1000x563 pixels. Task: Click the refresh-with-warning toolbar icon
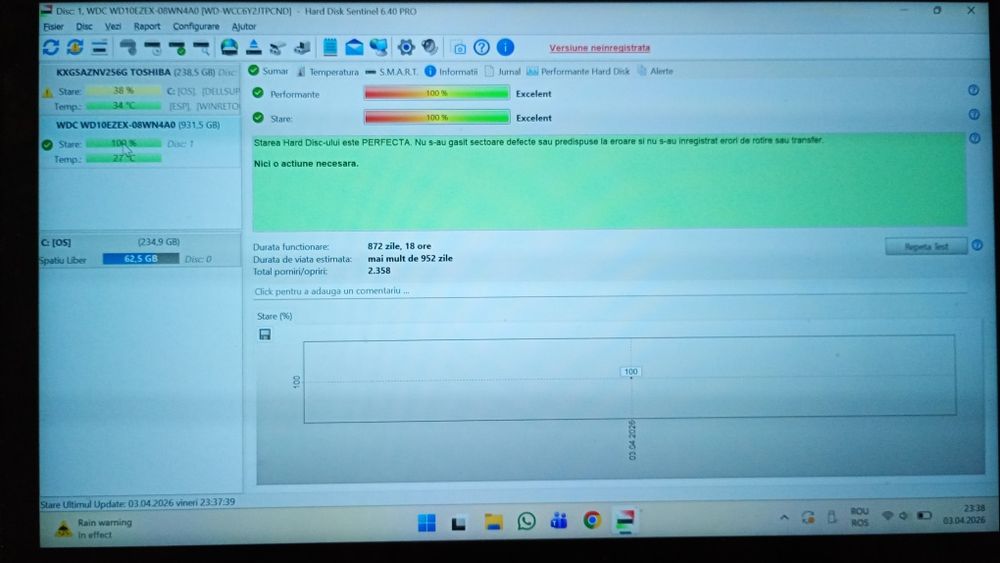tap(75, 47)
